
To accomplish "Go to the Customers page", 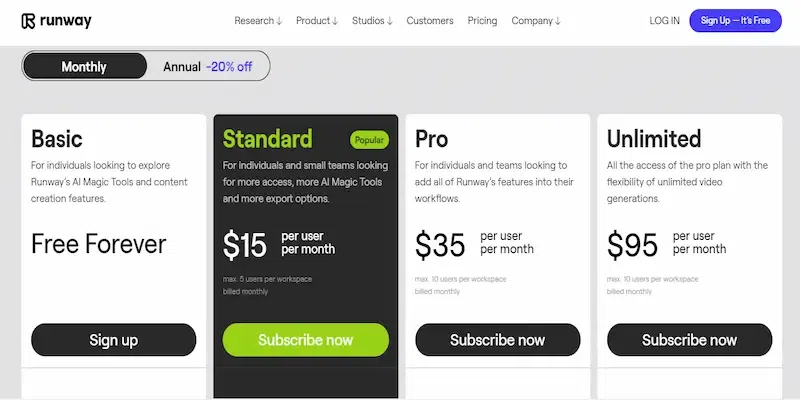I will 430,20.
